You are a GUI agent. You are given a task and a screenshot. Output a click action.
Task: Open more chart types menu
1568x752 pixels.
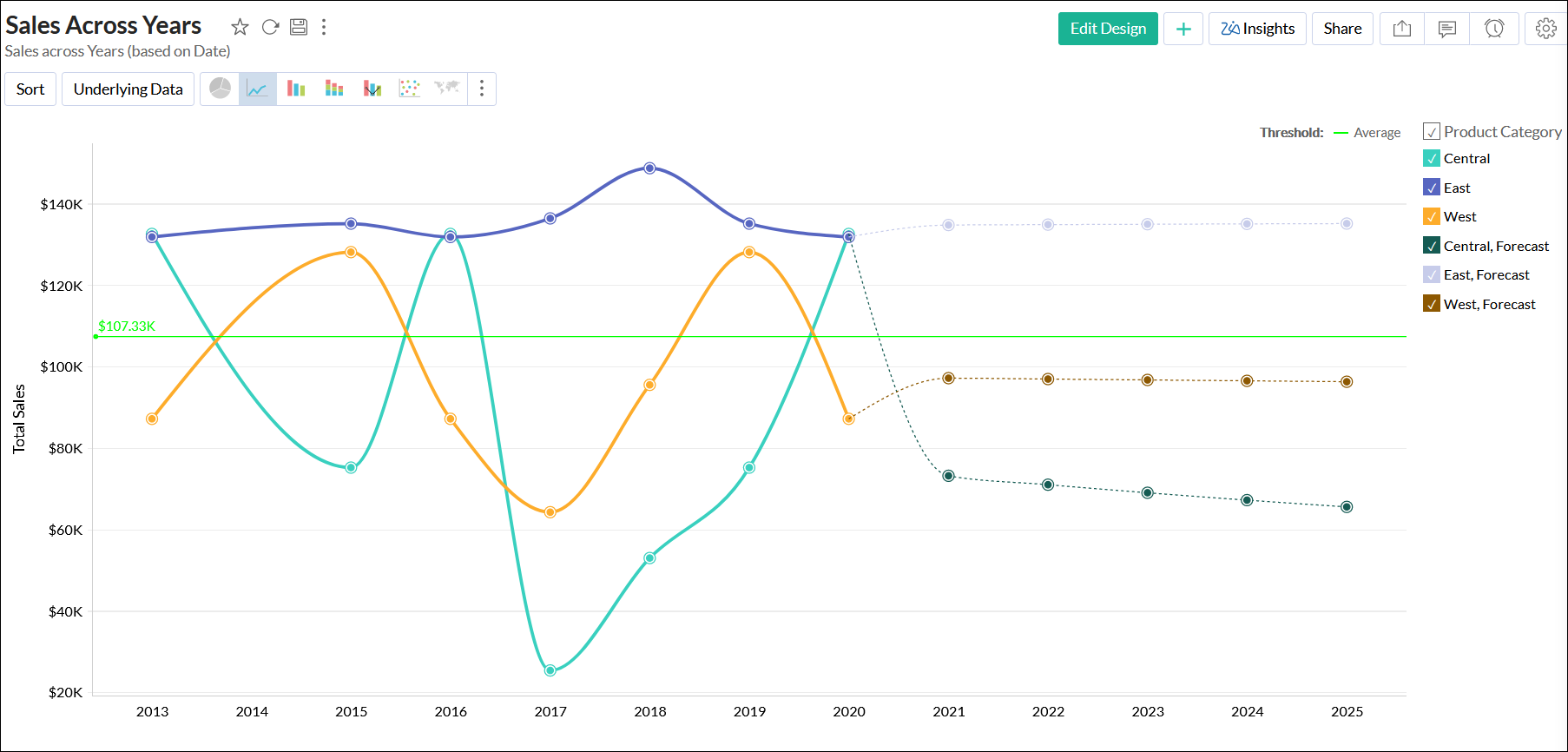click(482, 89)
